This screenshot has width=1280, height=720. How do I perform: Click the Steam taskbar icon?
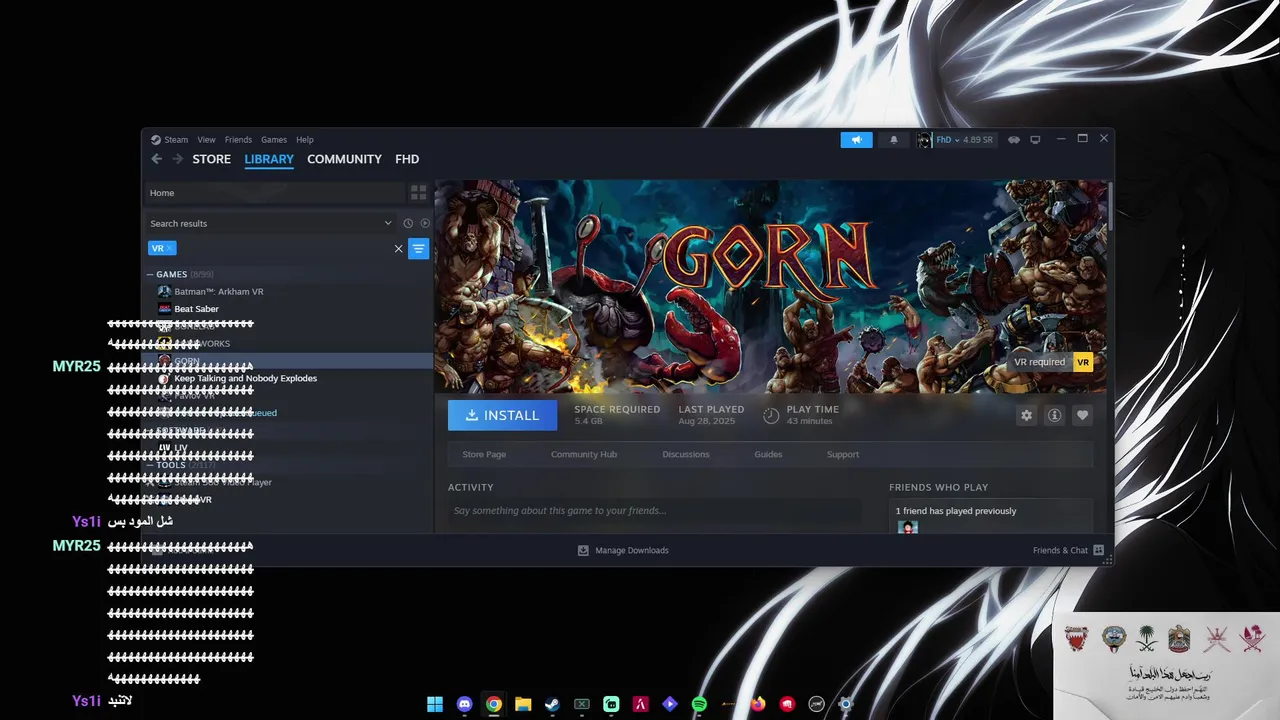tap(552, 704)
